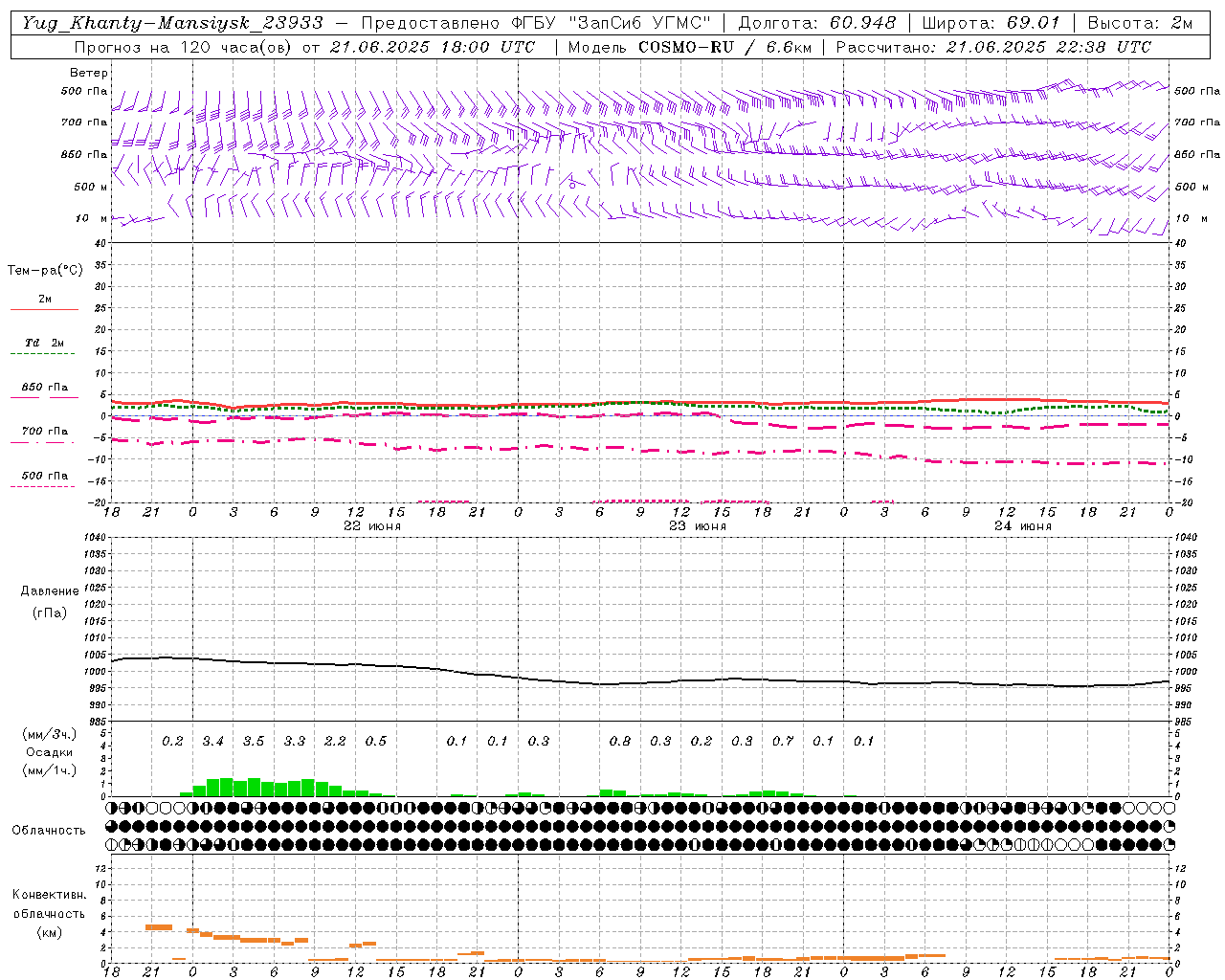Click the Высота: 2м header field
1225x980 pixels.
[1140, 23]
